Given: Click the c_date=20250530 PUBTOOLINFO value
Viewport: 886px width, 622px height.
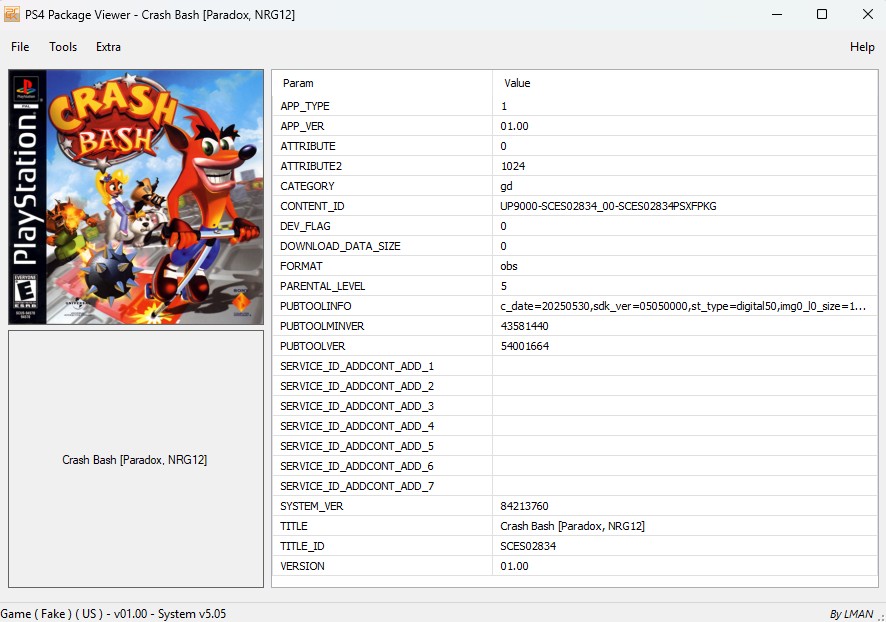Looking at the screenshot, I should tap(683, 306).
